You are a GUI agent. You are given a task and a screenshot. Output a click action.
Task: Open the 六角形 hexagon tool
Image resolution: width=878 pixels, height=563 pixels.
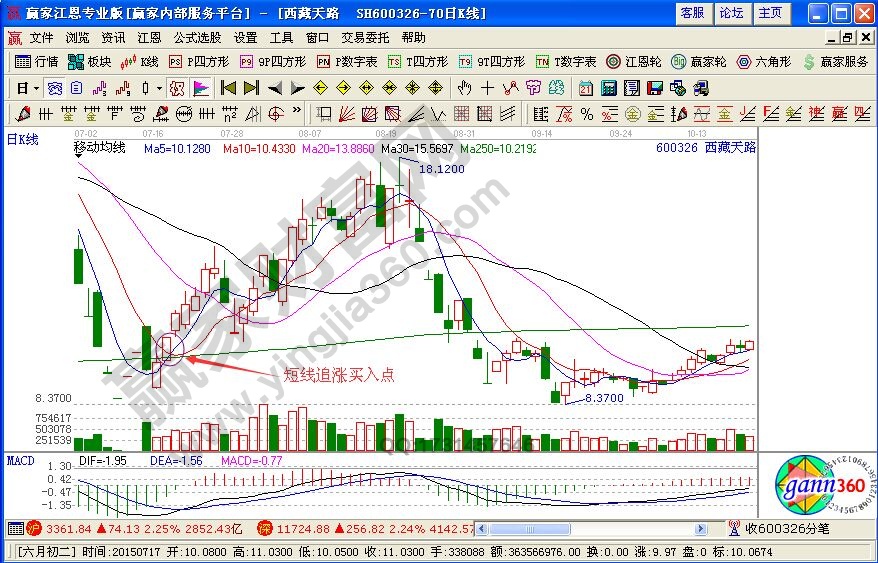point(766,62)
